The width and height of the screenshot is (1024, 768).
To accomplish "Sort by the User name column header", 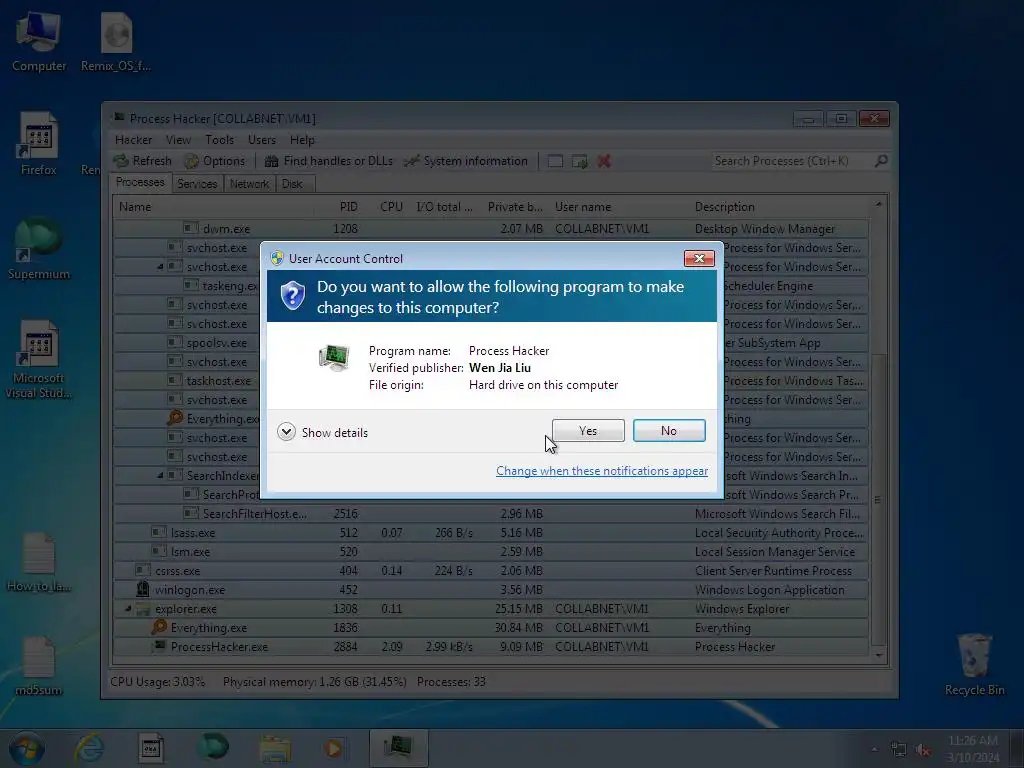I will point(618,207).
